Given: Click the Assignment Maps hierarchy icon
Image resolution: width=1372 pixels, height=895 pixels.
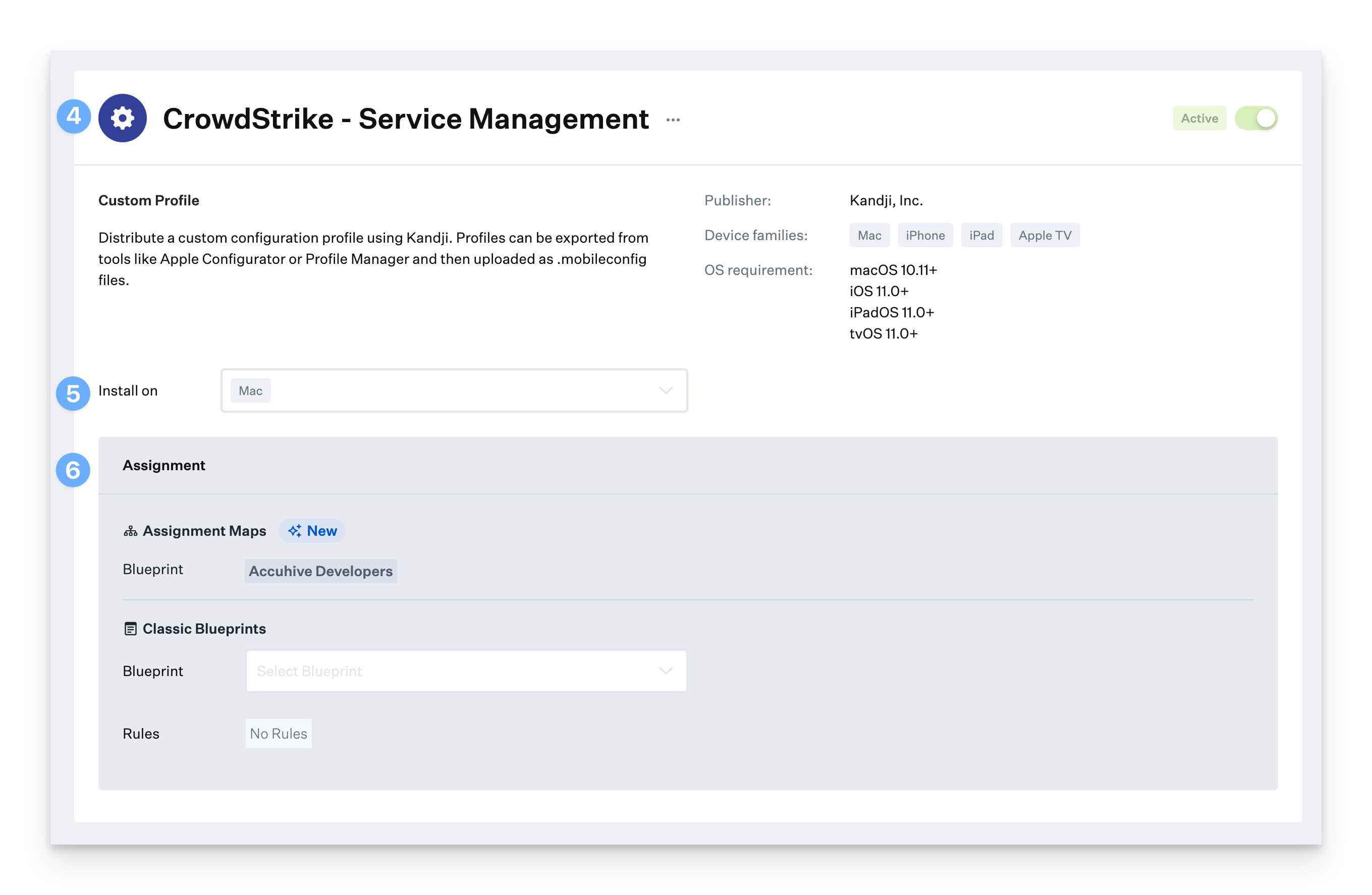Looking at the screenshot, I should (130, 531).
